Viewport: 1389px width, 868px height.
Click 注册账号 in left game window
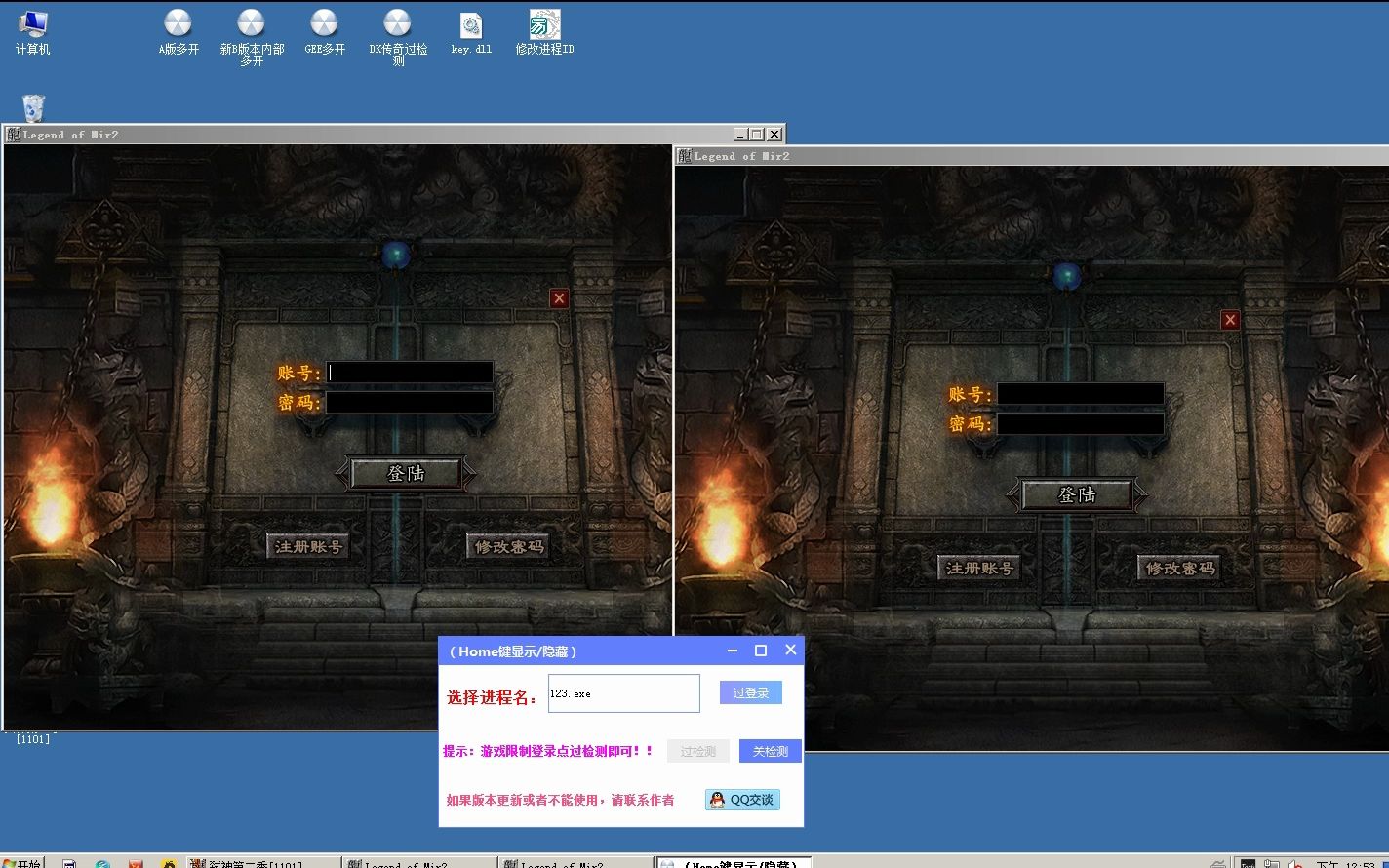coord(308,546)
